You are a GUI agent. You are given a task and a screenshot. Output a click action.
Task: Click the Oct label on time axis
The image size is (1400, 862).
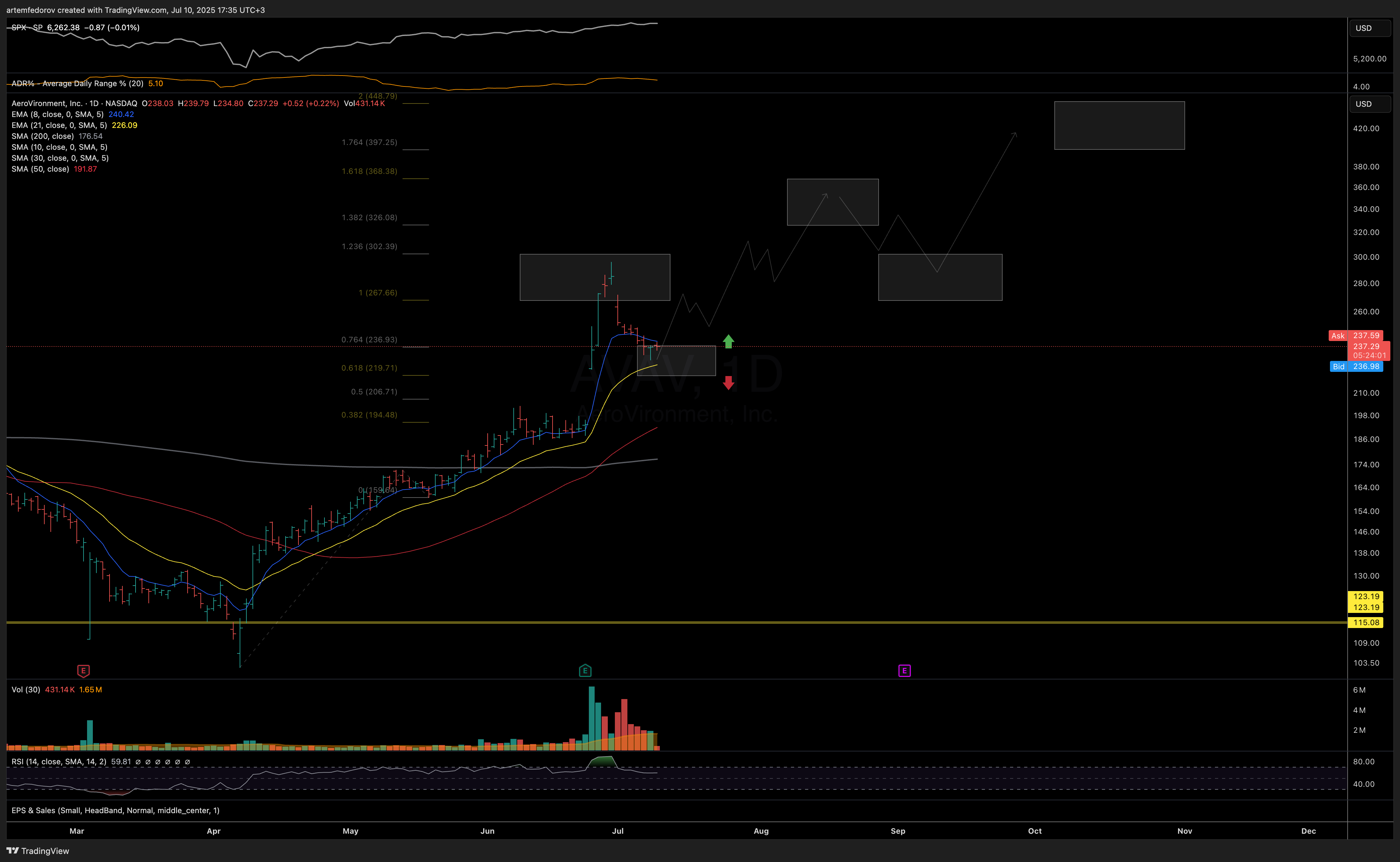(x=1035, y=831)
